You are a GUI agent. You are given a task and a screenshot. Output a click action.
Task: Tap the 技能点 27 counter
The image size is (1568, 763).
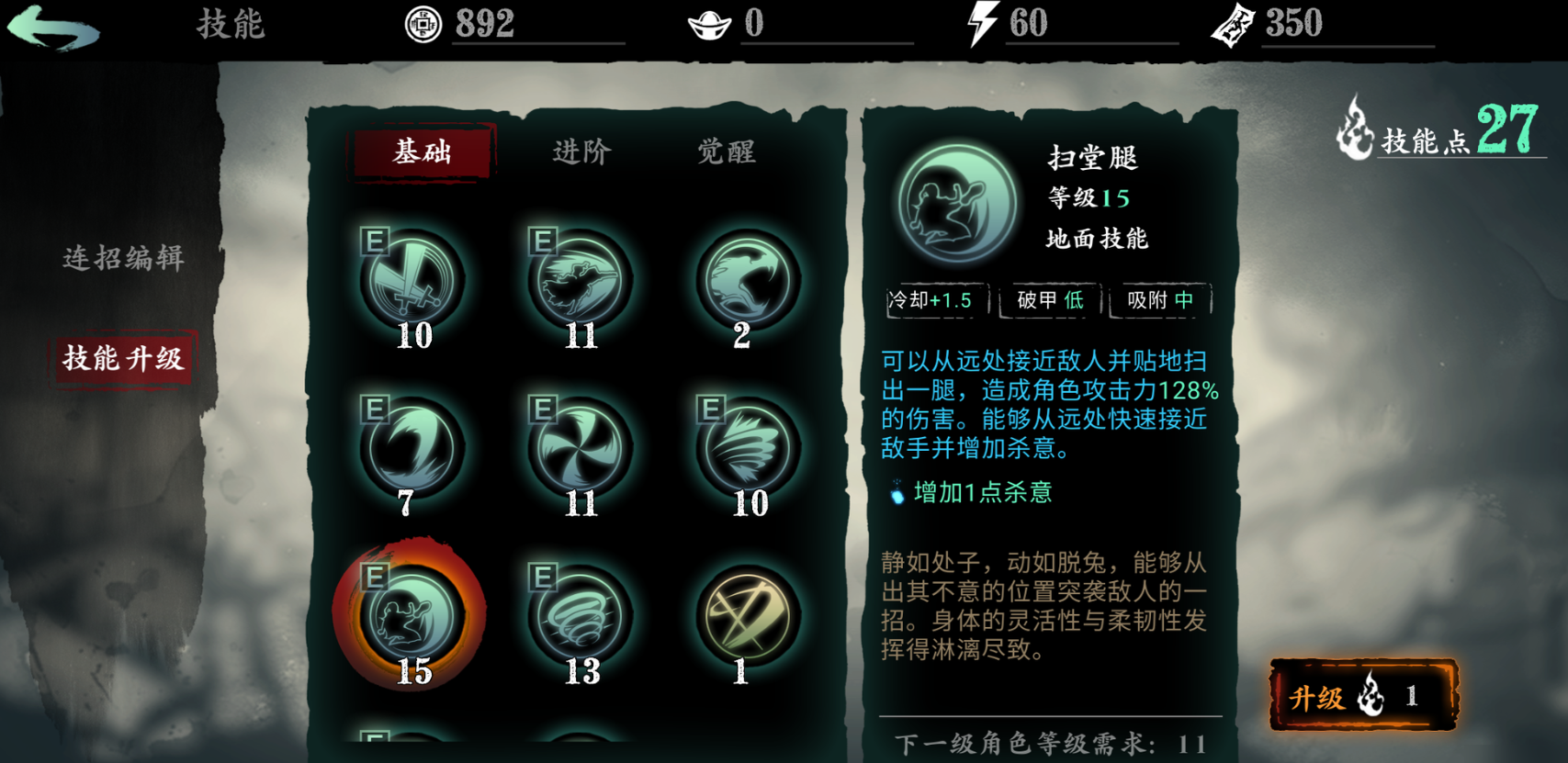point(1439,130)
